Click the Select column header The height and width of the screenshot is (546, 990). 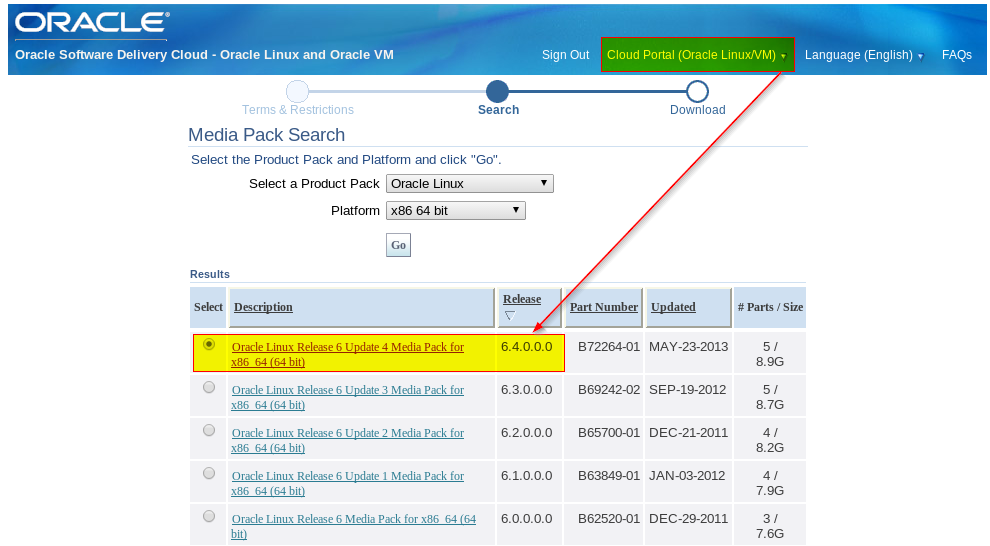[x=208, y=307]
